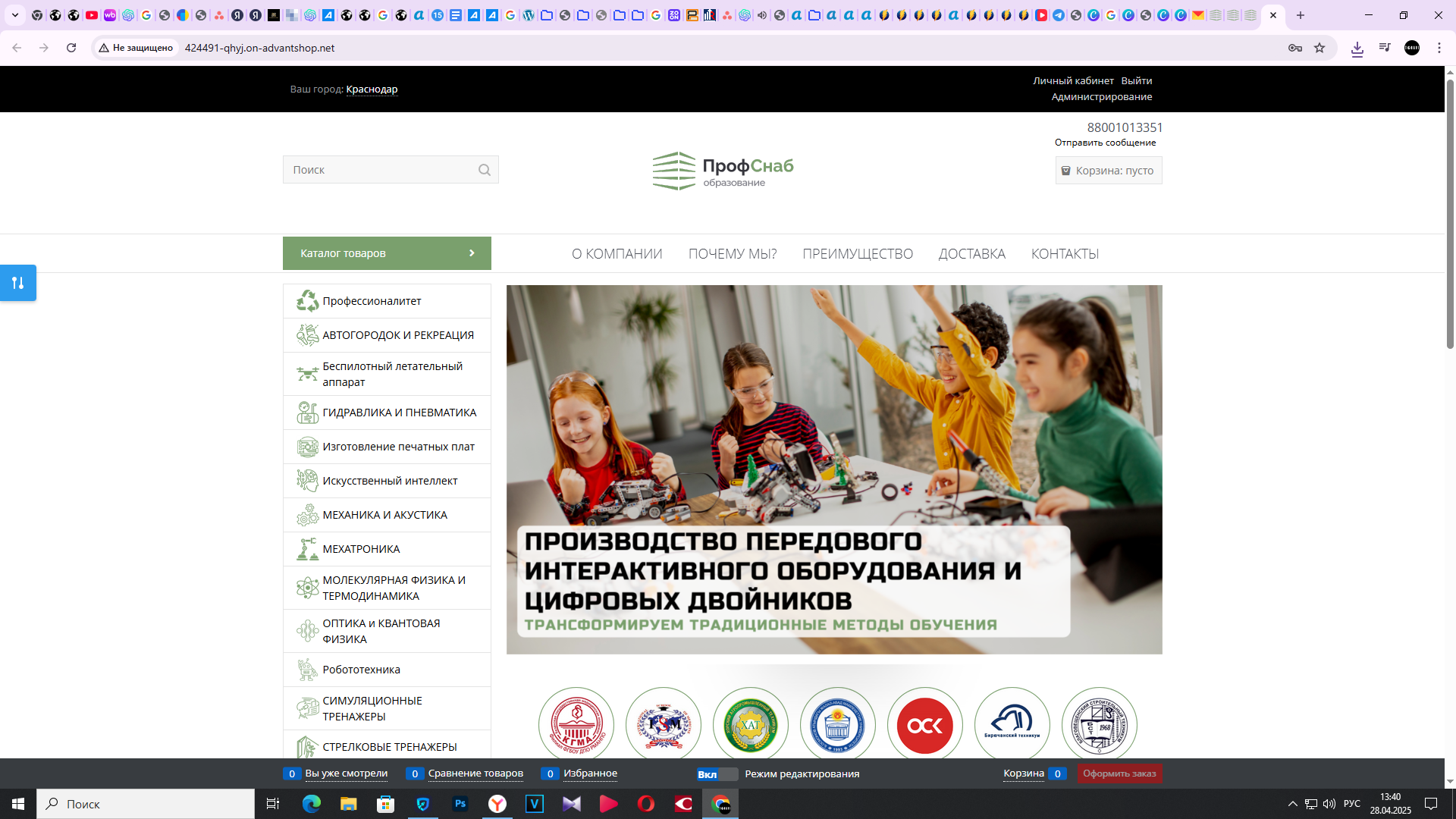Image resolution: width=1456 pixels, height=819 pixels.
Task: Open Сравнение товаров in bottom bar
Action: 475,773
